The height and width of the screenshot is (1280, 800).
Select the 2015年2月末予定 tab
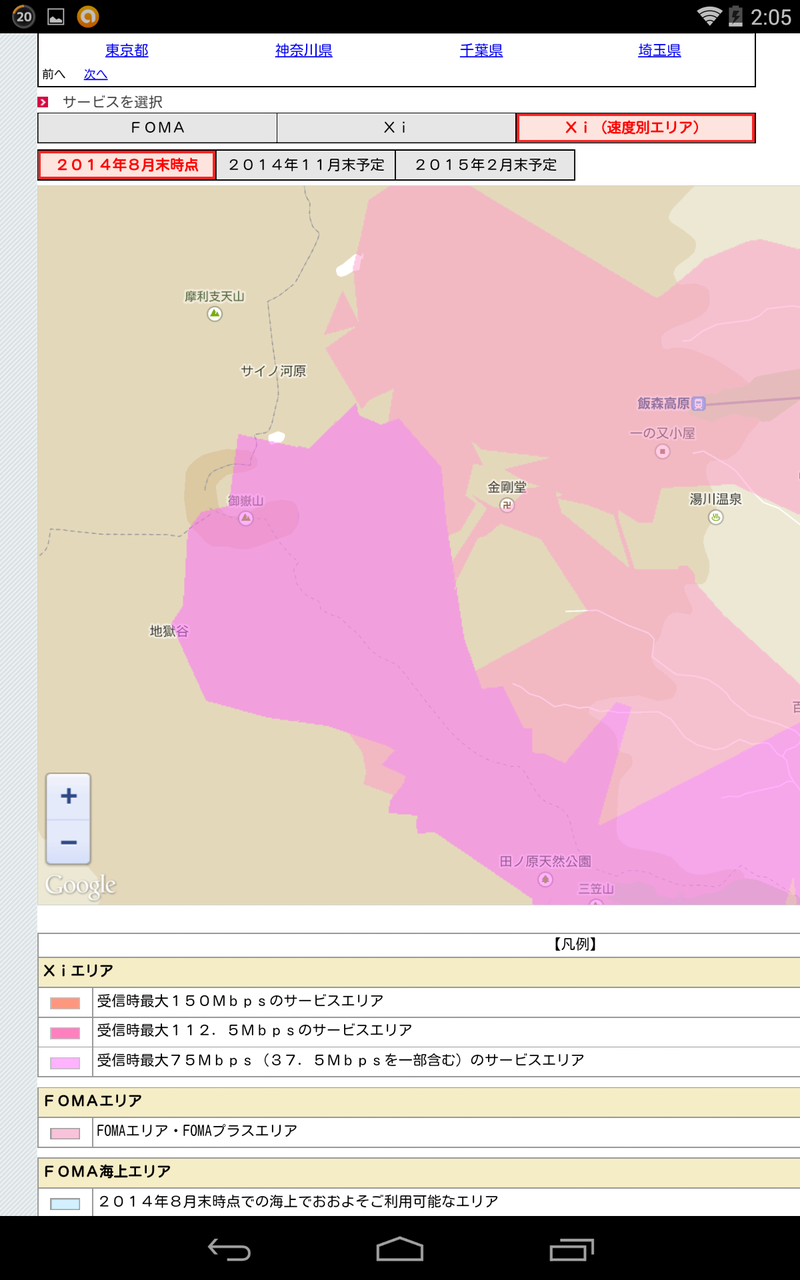point(485,165)
